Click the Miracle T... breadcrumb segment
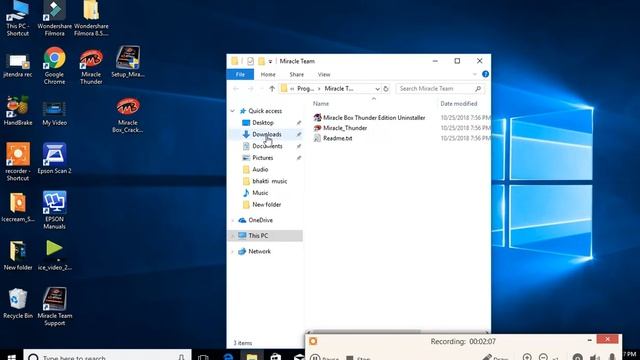This screenshot has width=640, height=360. pyautogui.click(x=339, y=89)
